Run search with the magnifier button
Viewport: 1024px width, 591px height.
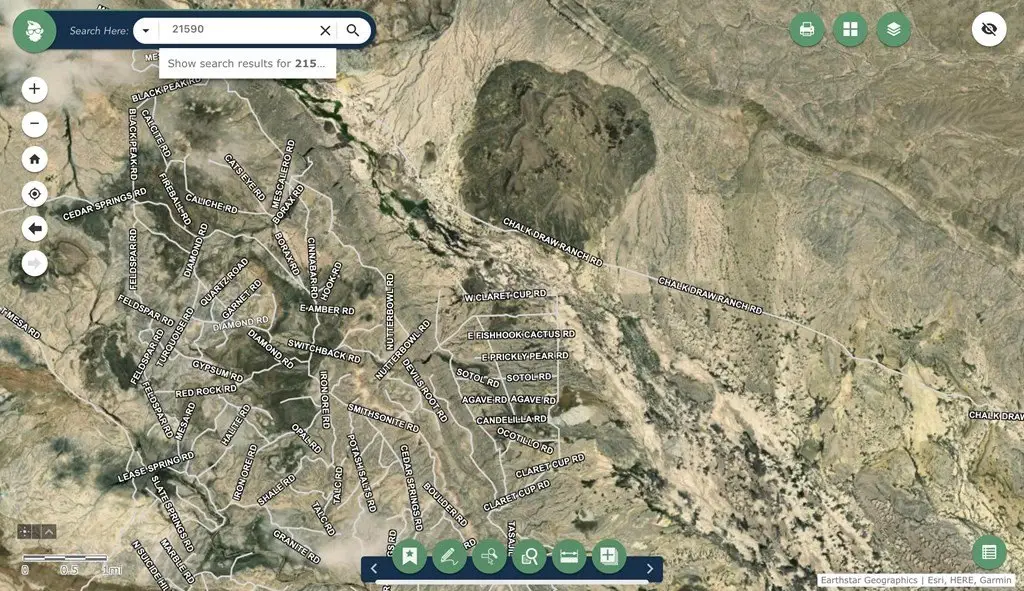click(x=353, y=30)
